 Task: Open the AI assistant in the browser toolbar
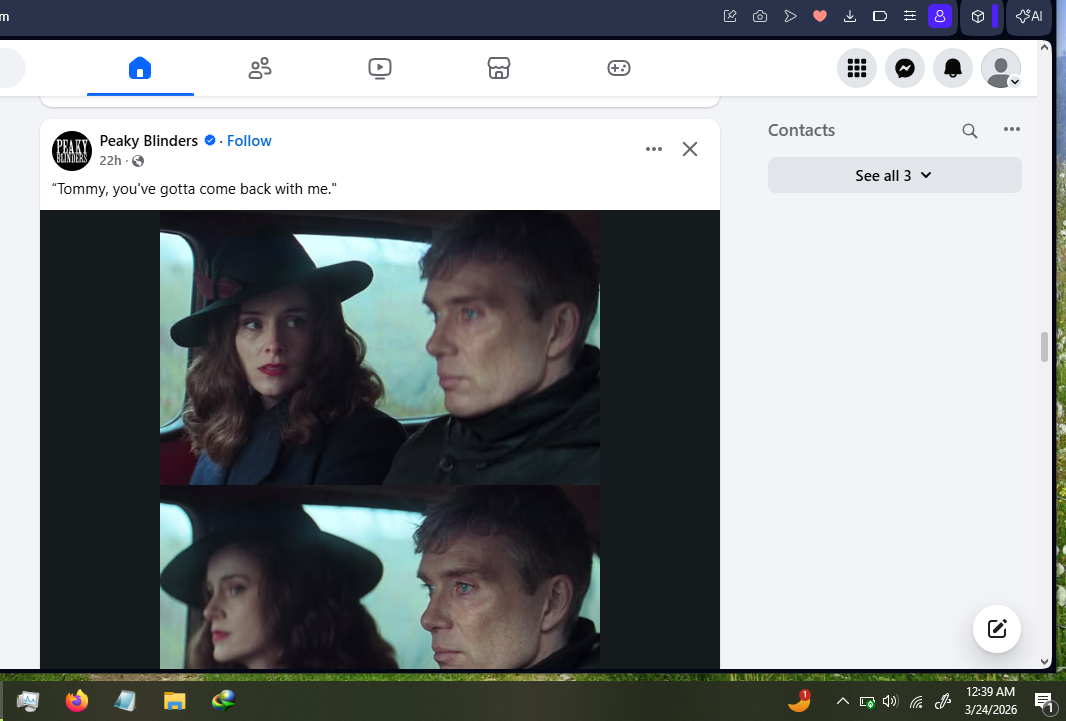[1028, 16]
